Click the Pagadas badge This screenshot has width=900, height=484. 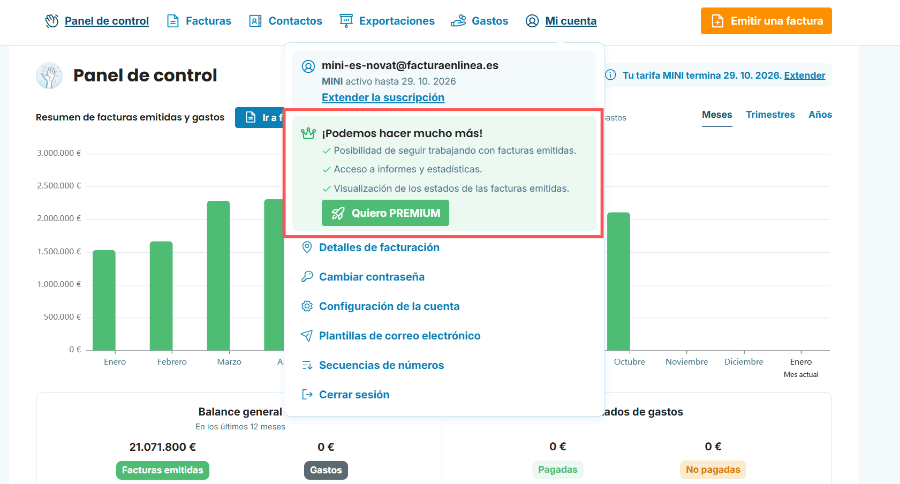pyautogui.click(x=558, y=470)
